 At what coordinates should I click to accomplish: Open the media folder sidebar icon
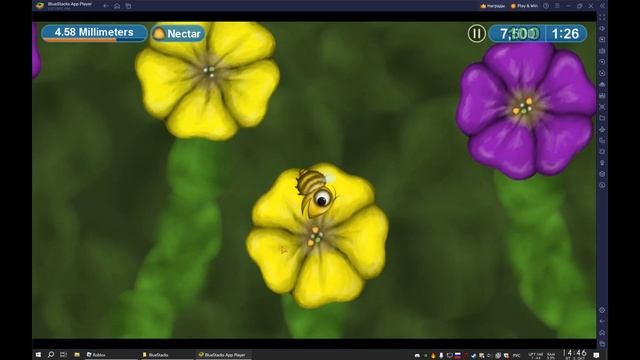point(602,118)
